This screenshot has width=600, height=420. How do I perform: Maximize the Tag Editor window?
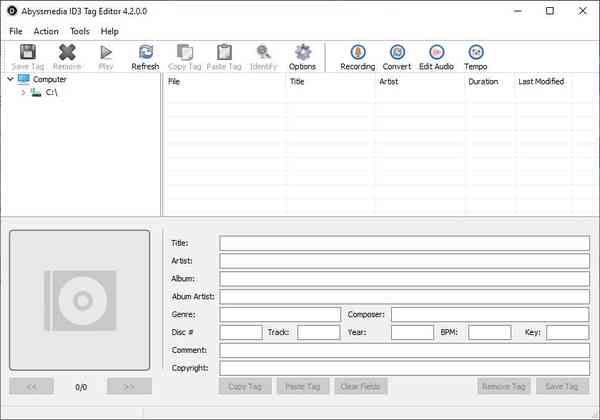(550, 11)
